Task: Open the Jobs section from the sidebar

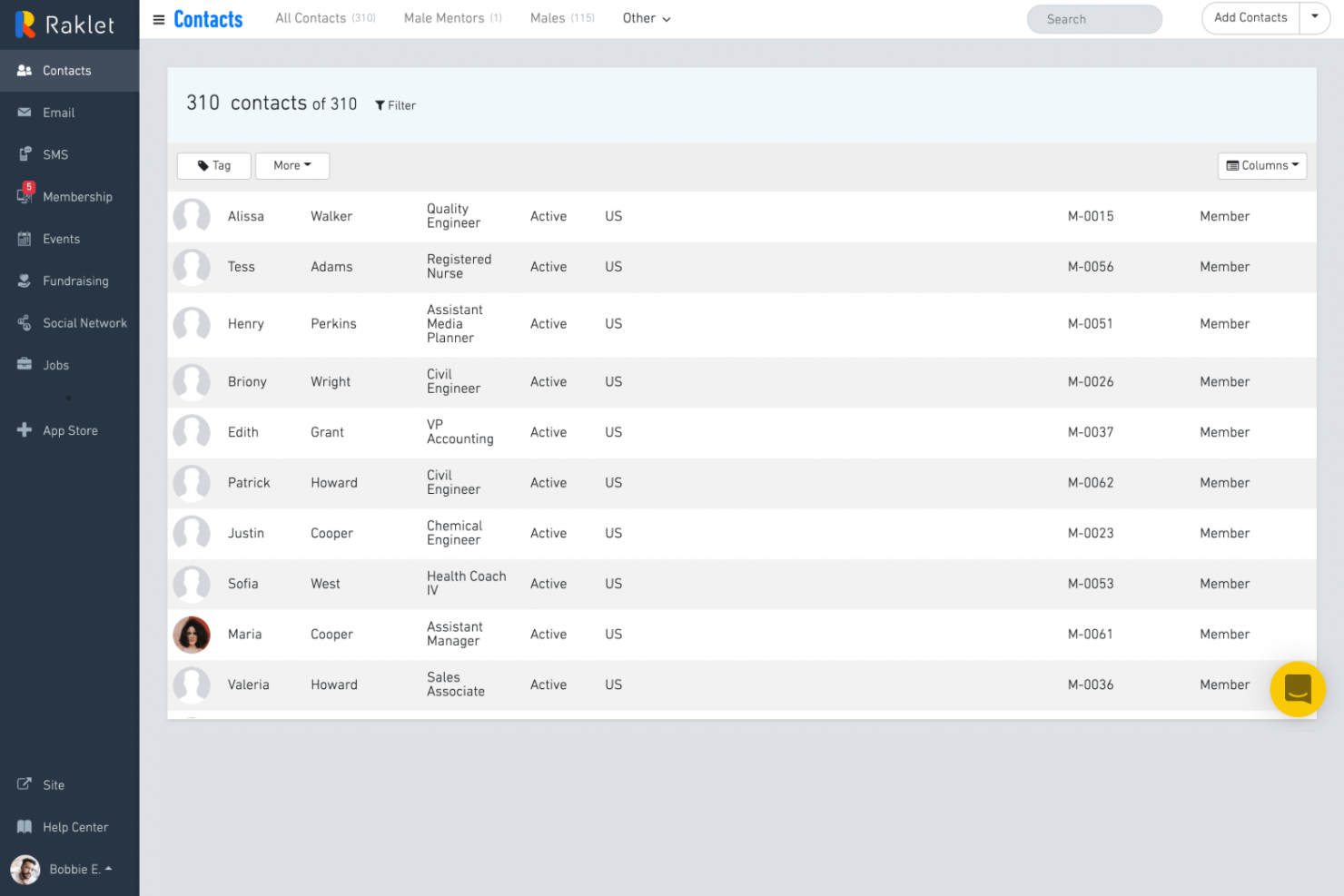Action: click(55, 365)
